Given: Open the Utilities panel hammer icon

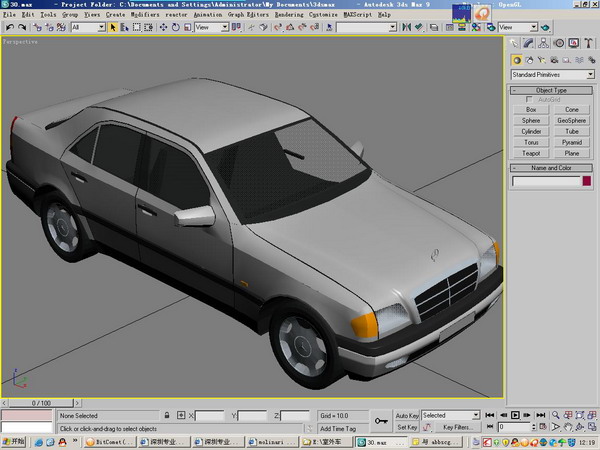Looking at the screenshot, I should (587, 43).
